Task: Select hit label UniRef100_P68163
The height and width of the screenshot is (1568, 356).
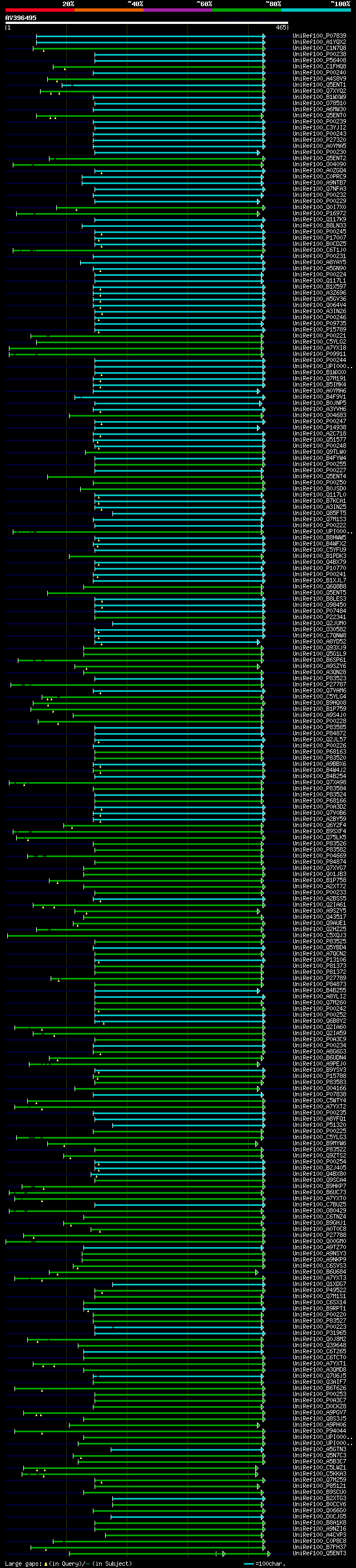Action: tap(319, 752)
